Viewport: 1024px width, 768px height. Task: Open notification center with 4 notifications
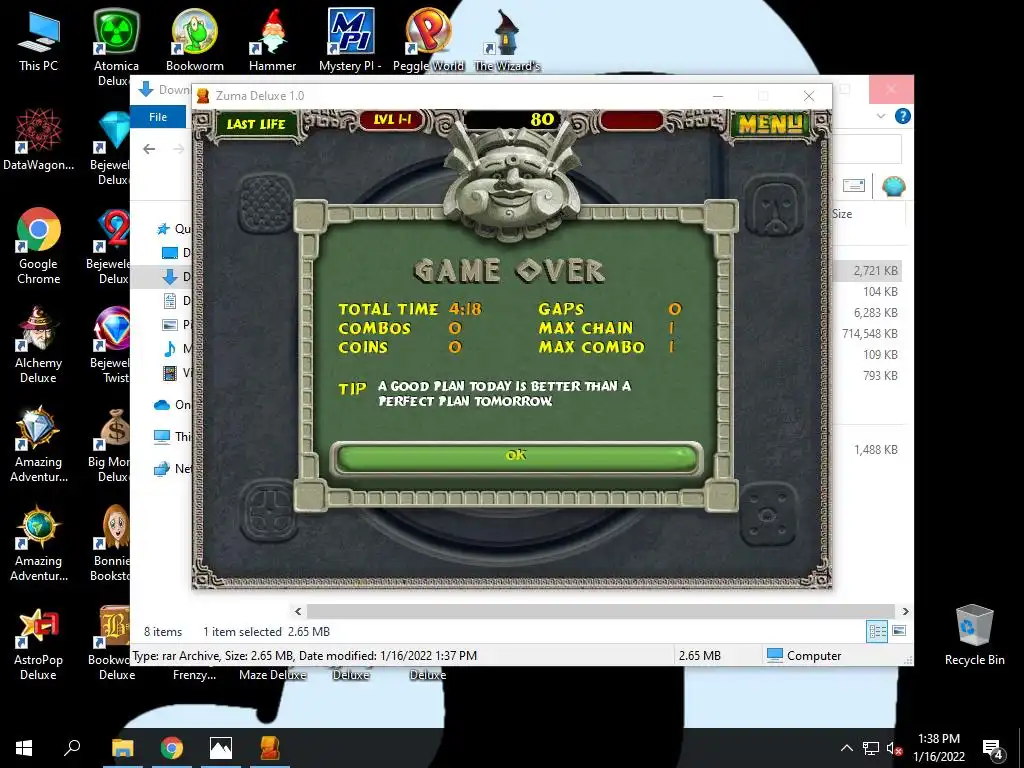click(993, 748)
